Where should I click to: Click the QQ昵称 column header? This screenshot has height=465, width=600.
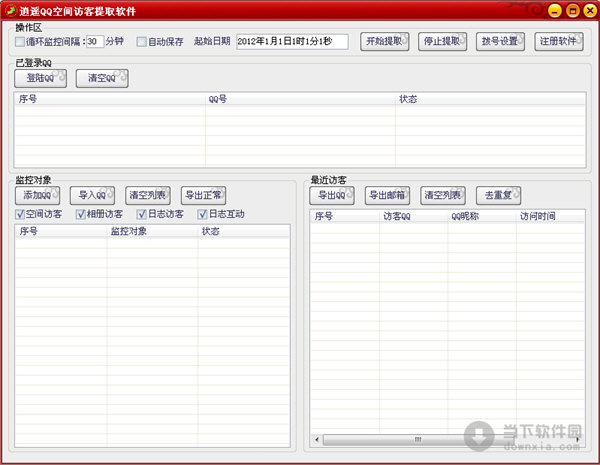tap(482, 216)
